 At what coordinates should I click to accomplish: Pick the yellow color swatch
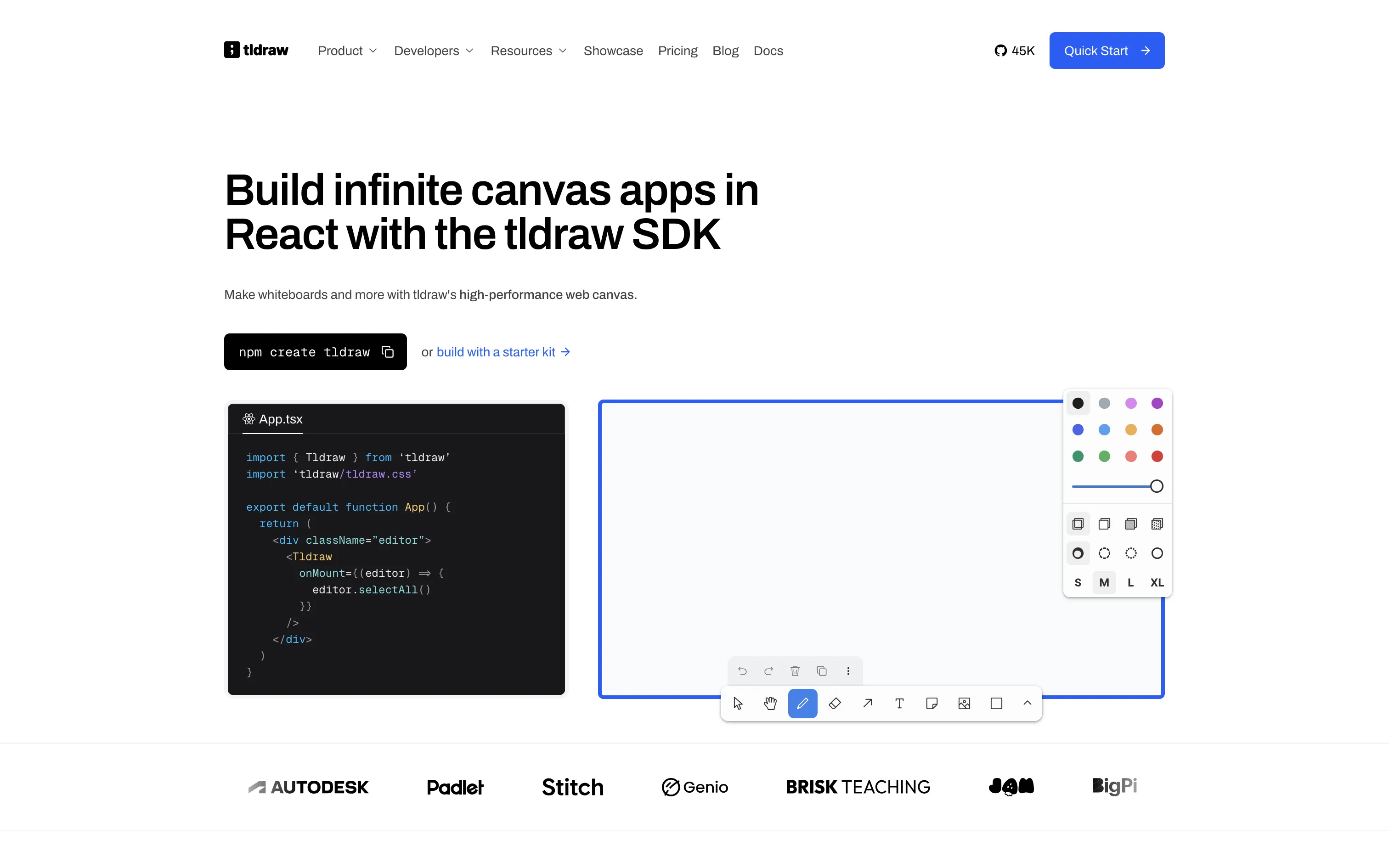click(x=1131, y=429)
